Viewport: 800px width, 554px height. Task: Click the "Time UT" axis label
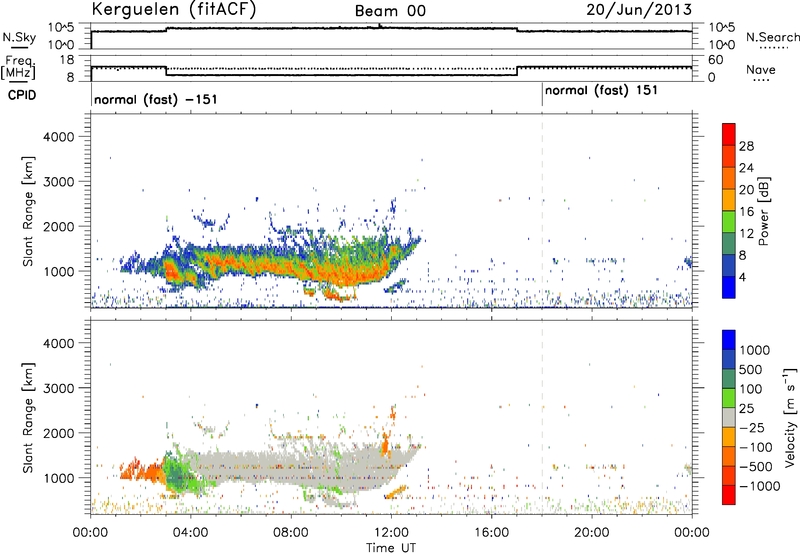(391, 548)
